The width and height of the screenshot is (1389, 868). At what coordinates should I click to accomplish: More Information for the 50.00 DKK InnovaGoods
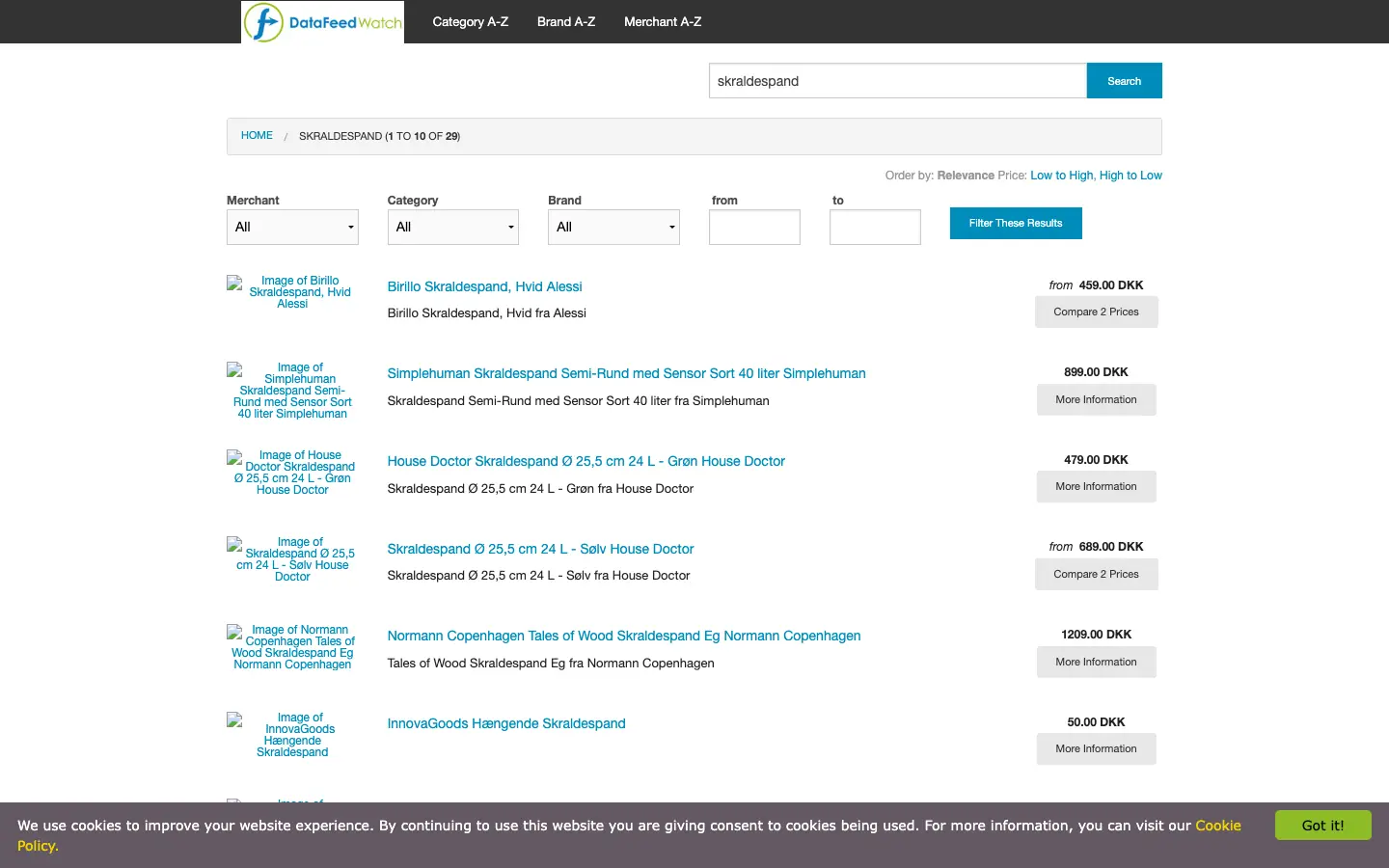[x=1097, y=749]
